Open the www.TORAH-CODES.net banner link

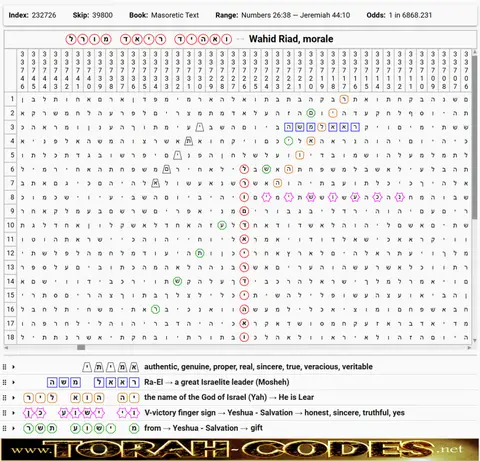click(x=240, y=449)
